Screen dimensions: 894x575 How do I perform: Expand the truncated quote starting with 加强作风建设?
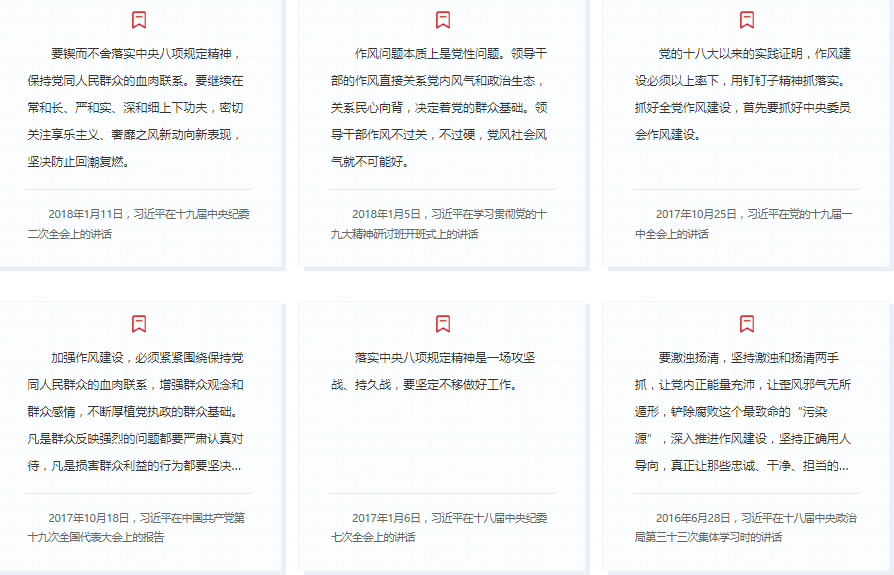(138, 411)
